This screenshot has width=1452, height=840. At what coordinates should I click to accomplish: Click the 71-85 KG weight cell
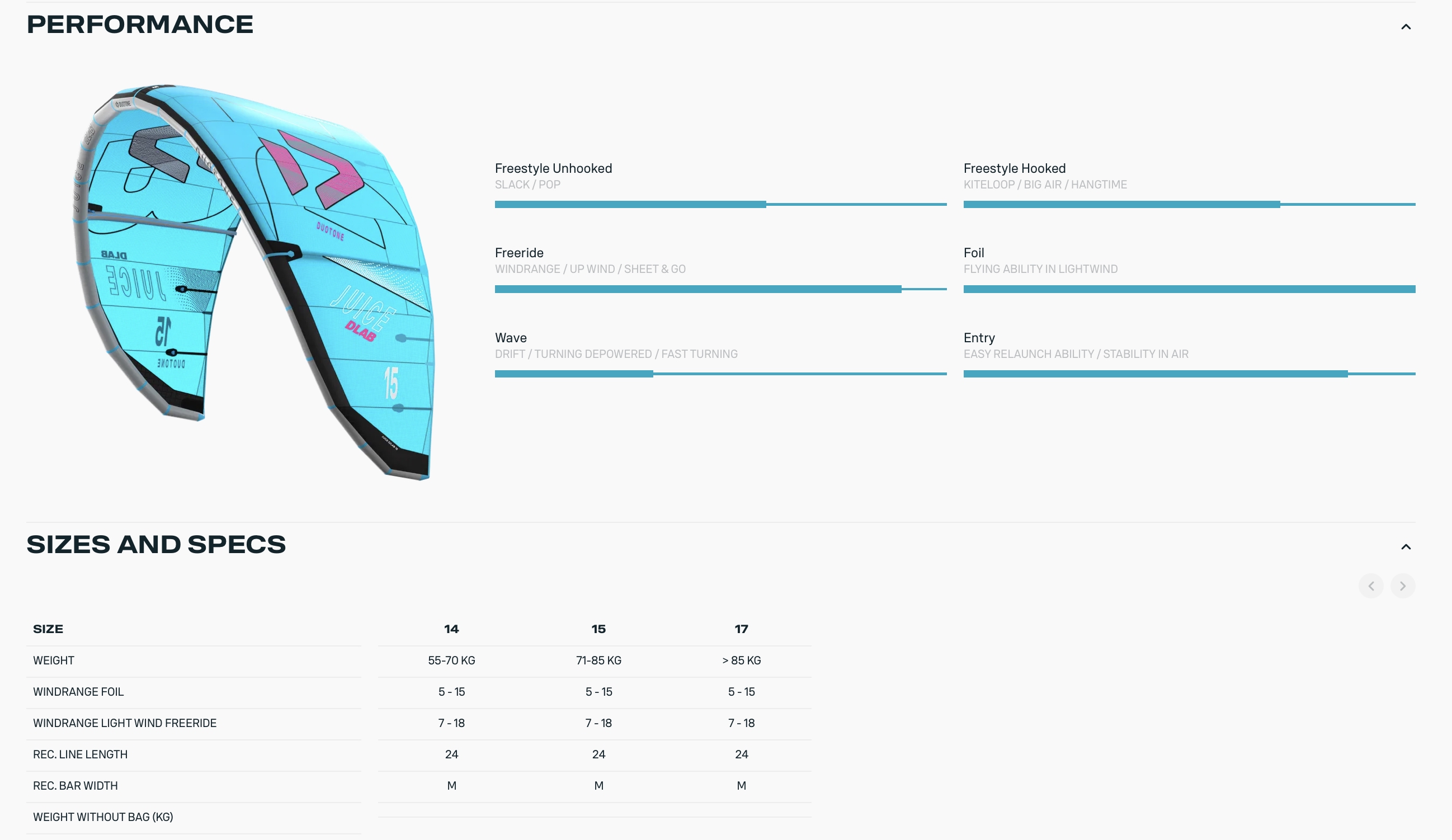point(598,660)
